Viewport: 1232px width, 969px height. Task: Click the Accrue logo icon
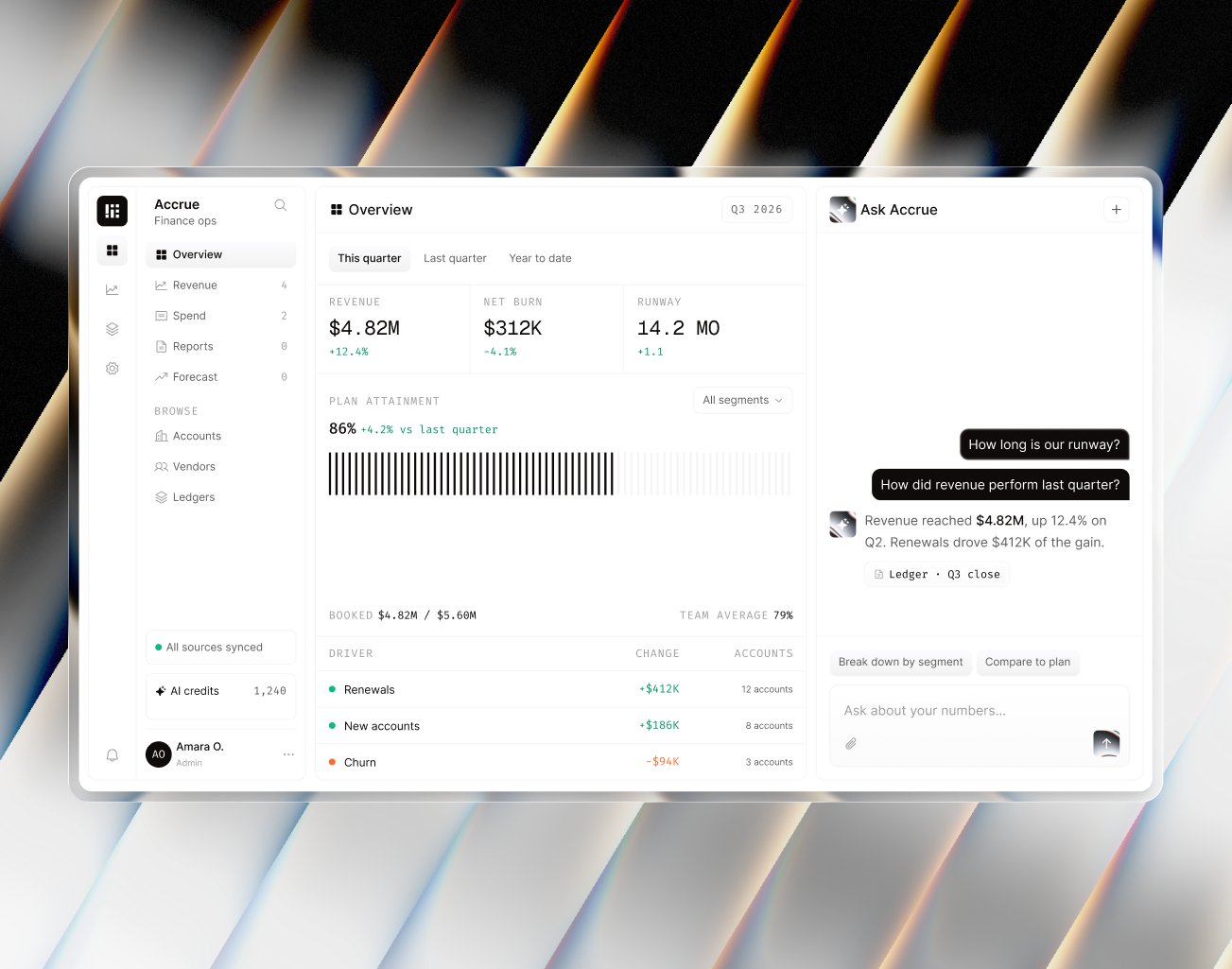(112, 211)
